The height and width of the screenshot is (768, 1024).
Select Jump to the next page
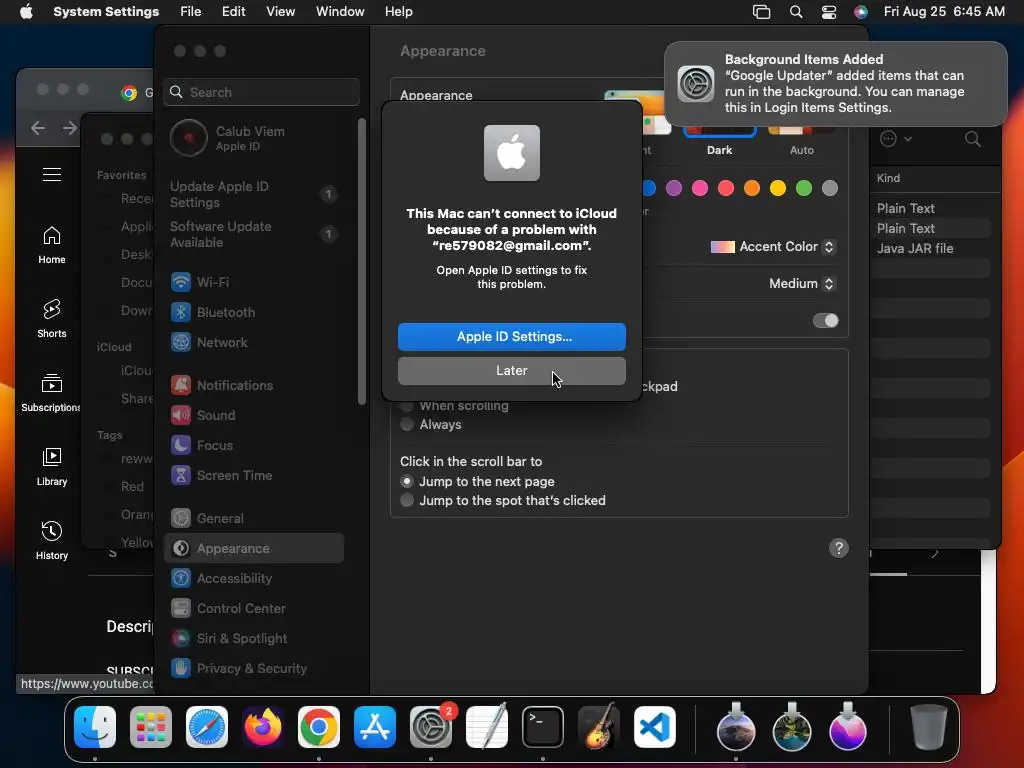tap(477, 481)
